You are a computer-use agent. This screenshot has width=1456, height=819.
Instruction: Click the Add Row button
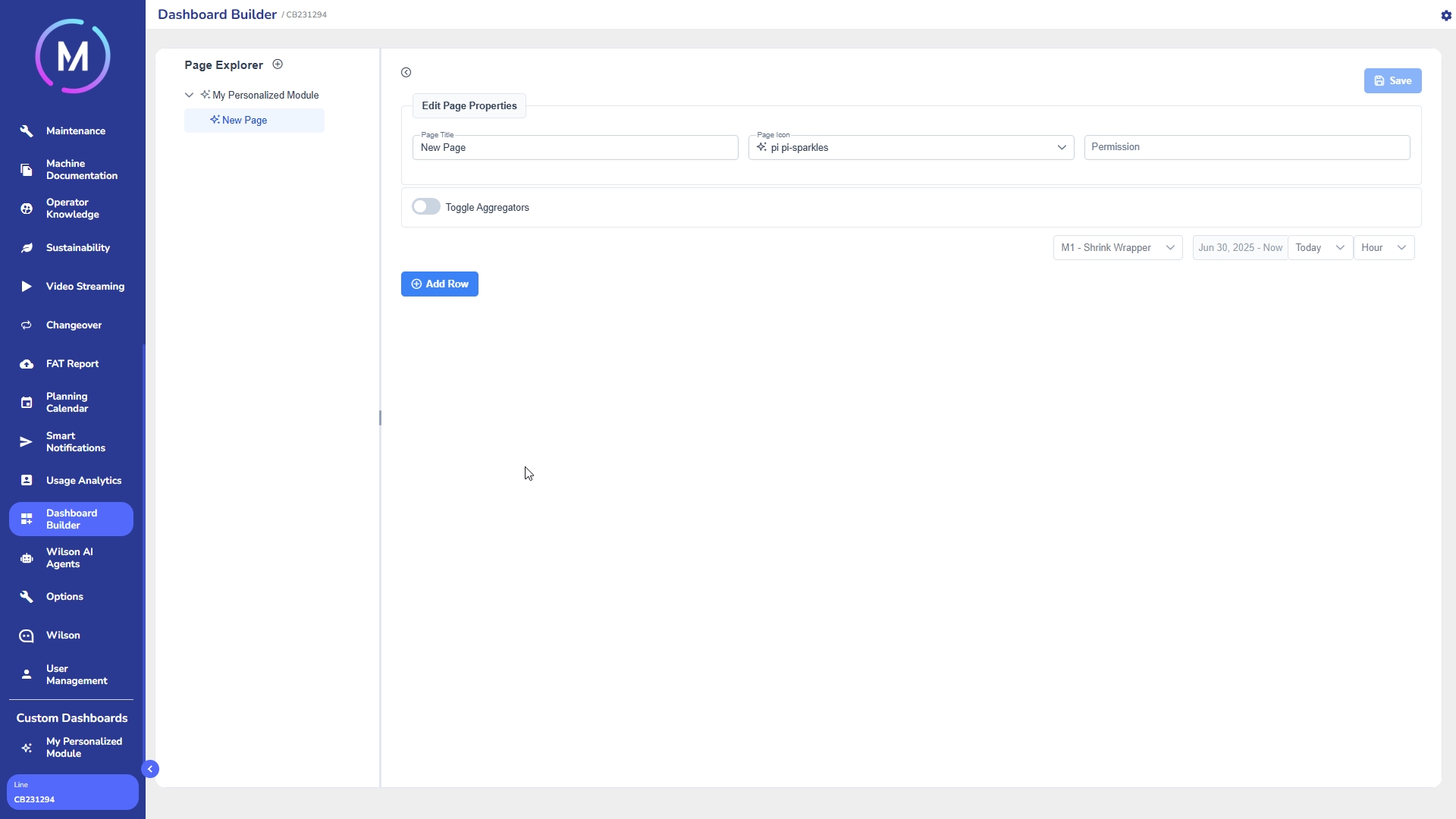point(440,284)
